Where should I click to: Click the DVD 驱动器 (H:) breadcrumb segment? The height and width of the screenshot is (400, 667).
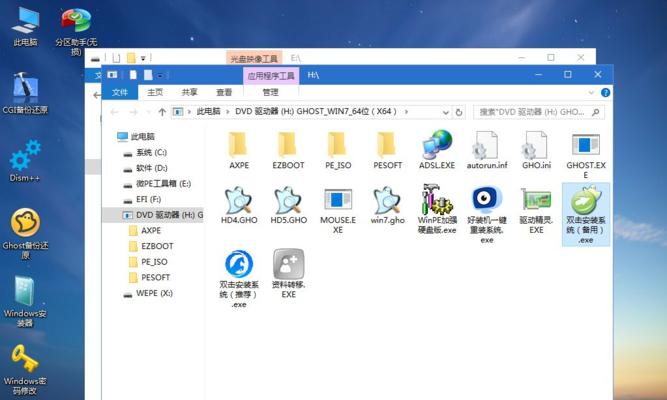(x=316, y=111)
